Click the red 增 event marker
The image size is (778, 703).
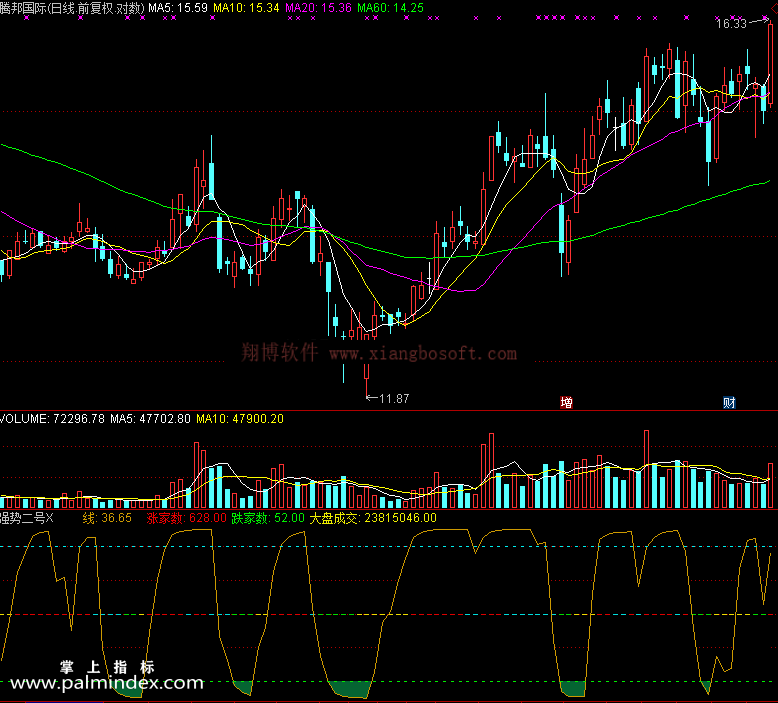pos(566,402)
